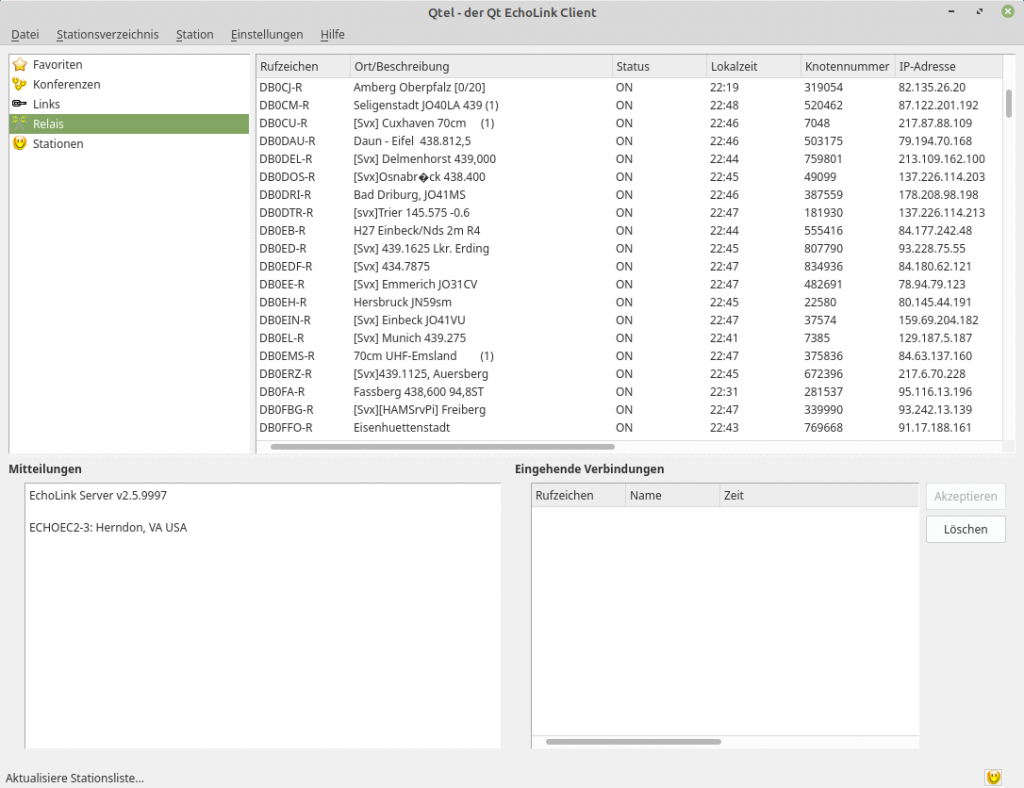Viewport: 1024px width, 788px height.
Task: Click the Löschen button
Action: [965, 529]
